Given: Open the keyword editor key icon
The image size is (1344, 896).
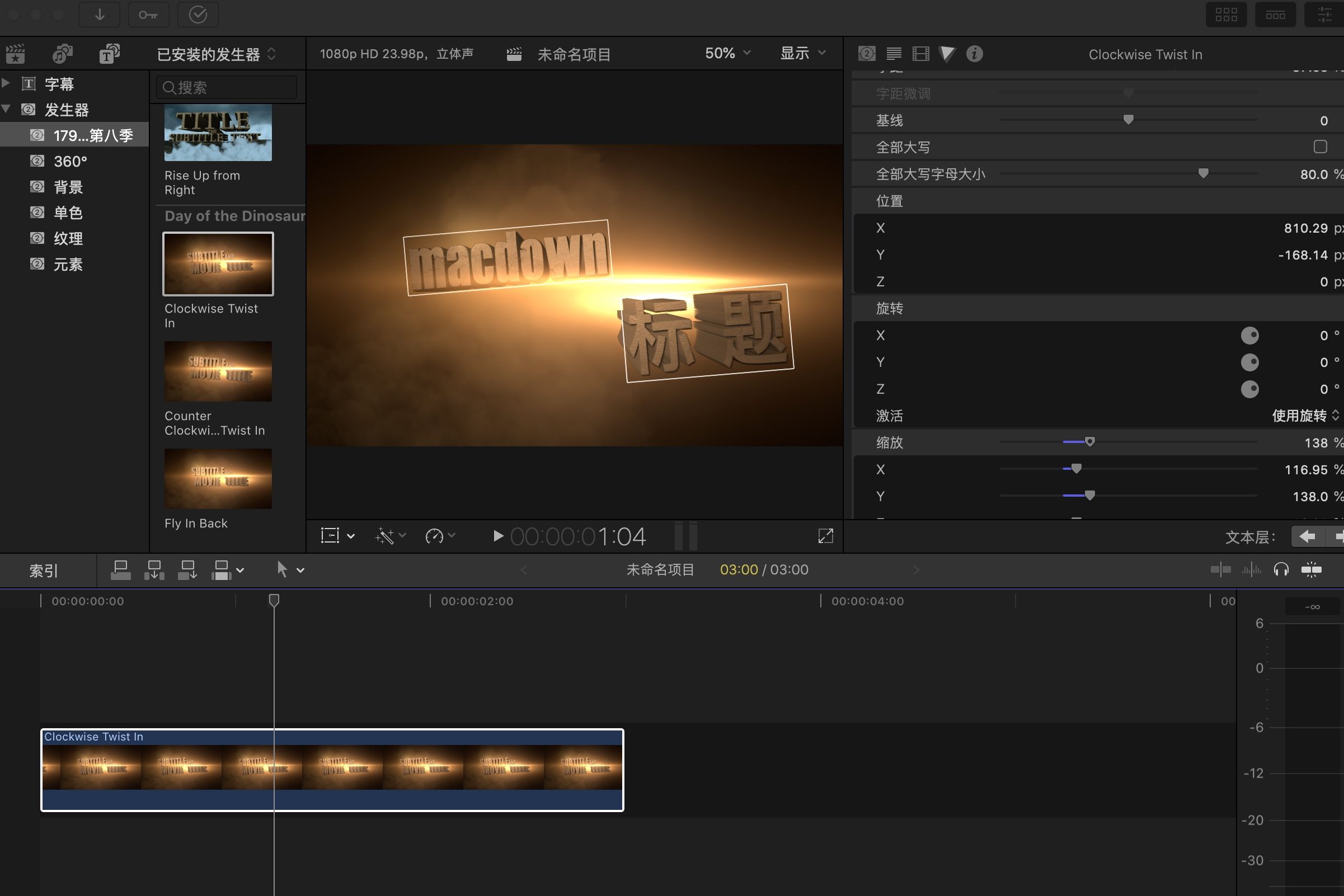Looking at the screenshot, I should click(x=148, y=15).
